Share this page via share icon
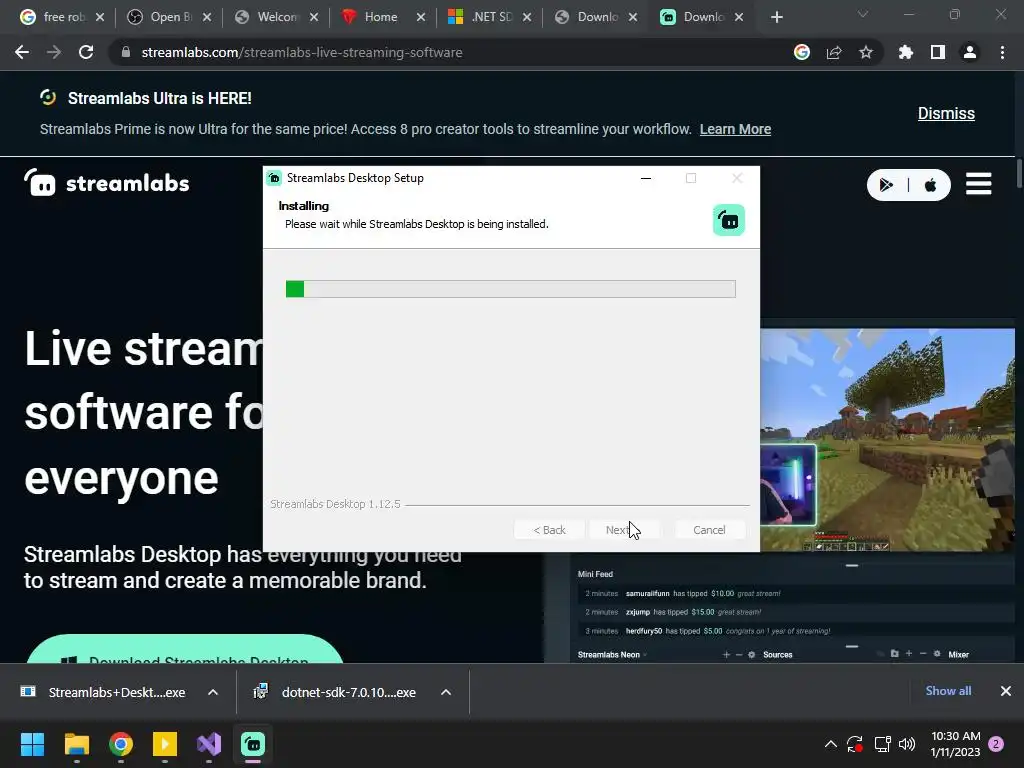This screenshot has width=1024, height=768. tap(834, 52)
